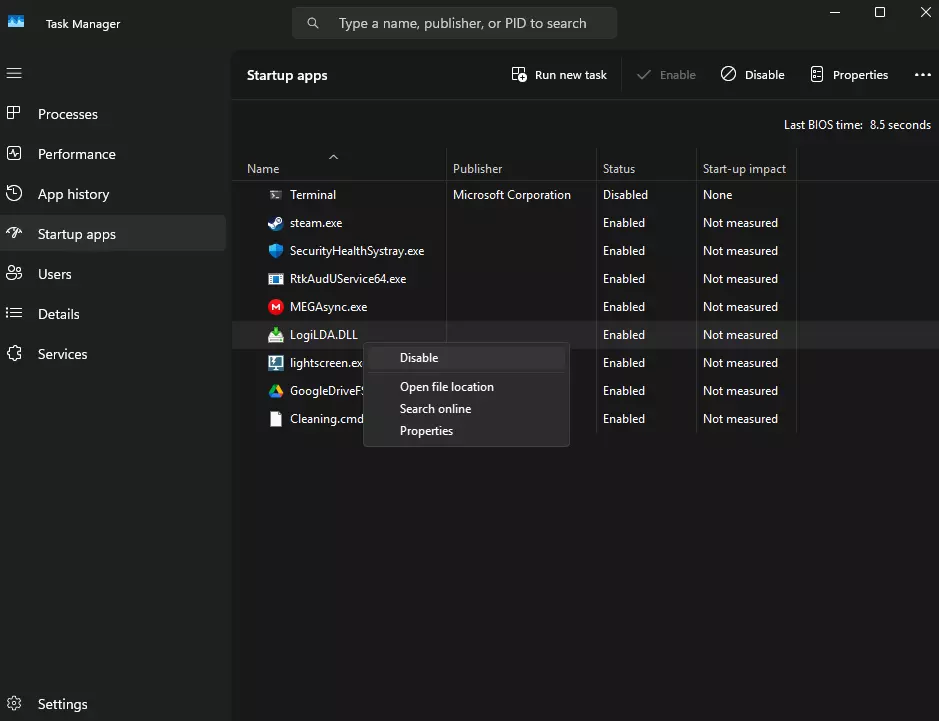Select the MEGAsync.exe startup row

click(328, 307)
